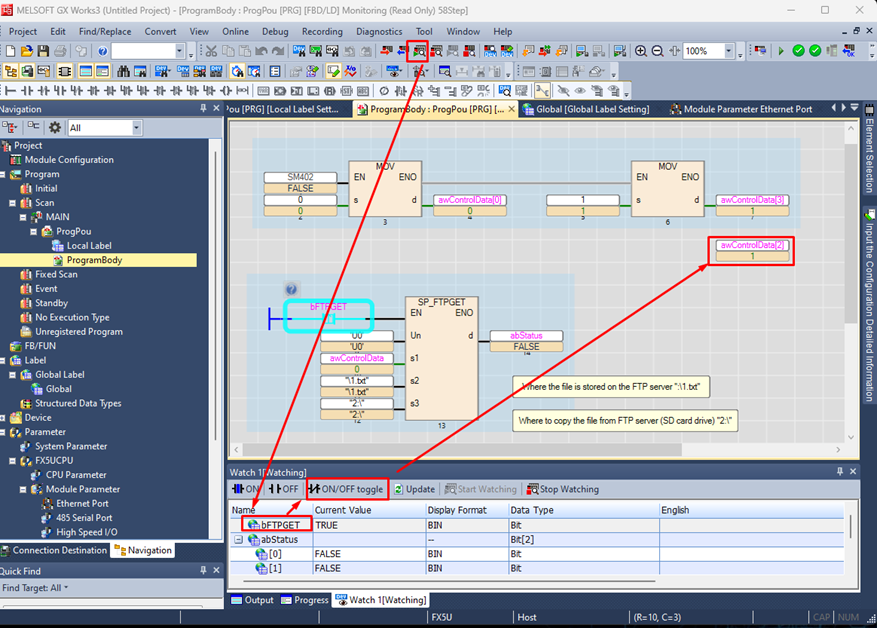Click the Zoom In magnifier icon

pos(641,51)
